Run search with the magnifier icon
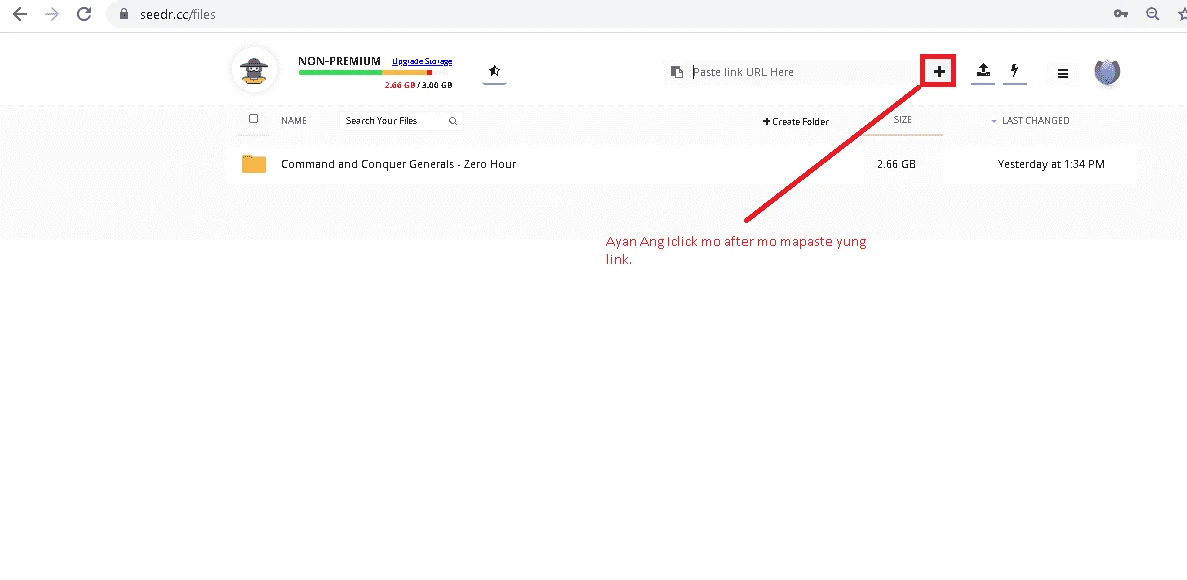 [x=453, y=120]
